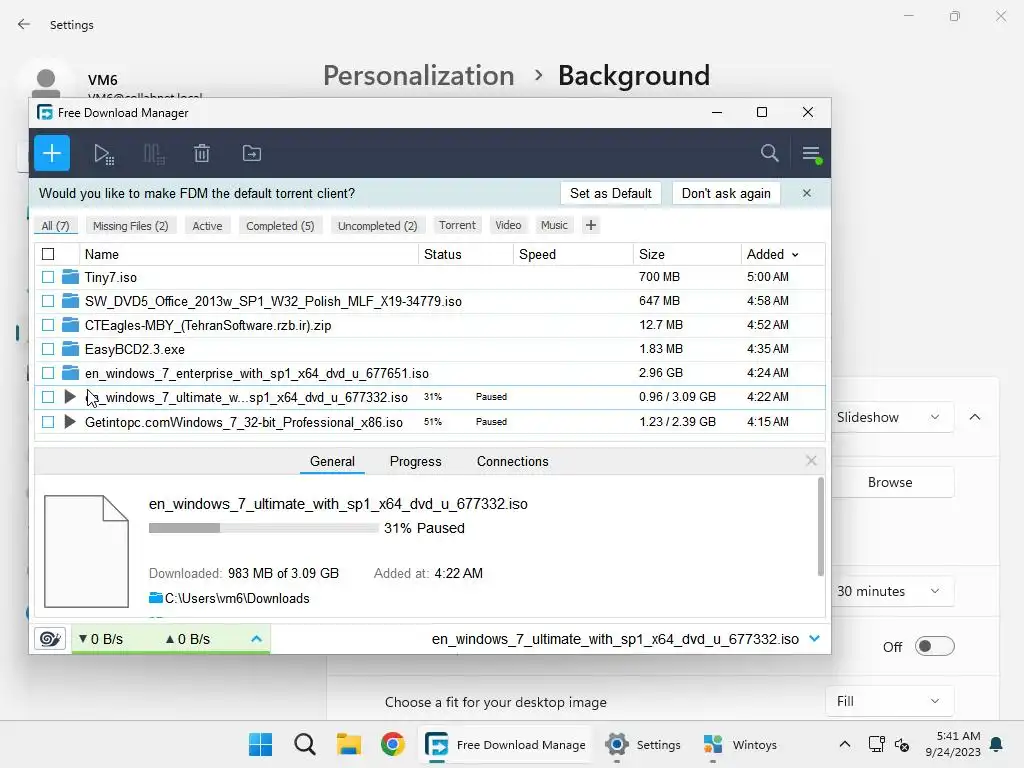This screenshot has height=768, width=1024.
Task: Toggle the Off switch in Settings
Action: point(935,647)
